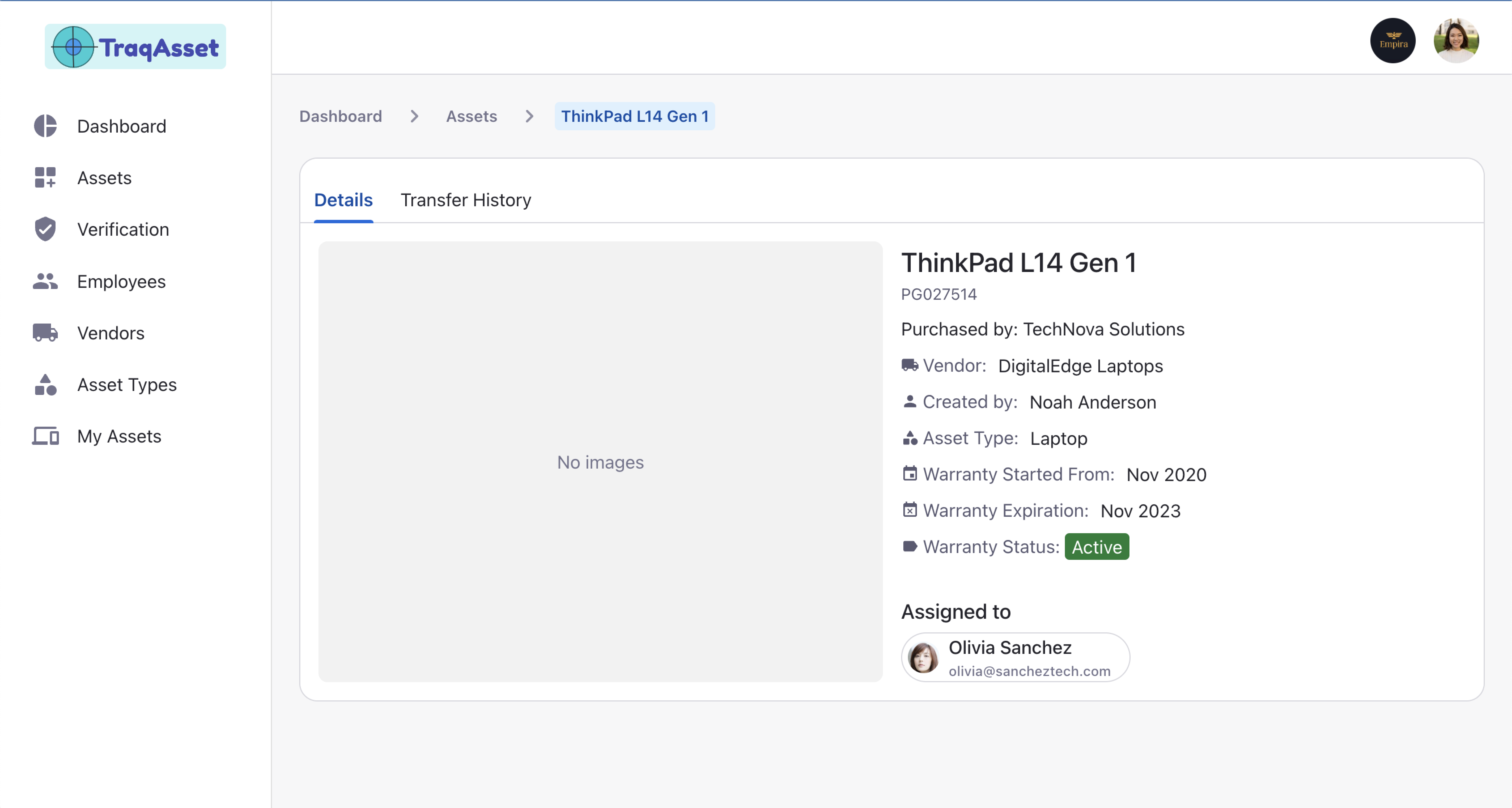
Task: Click the Verification shield icon
Action: [x=45, y=229]
